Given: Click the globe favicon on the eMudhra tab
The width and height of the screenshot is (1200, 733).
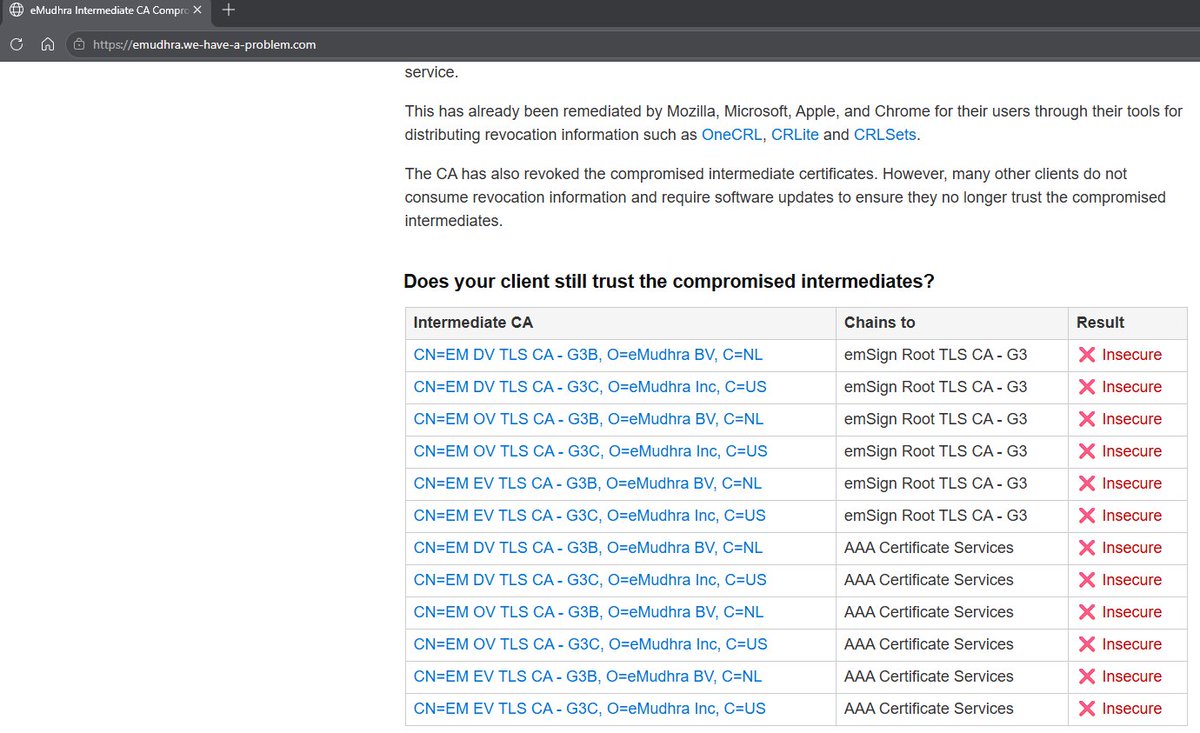Looking at the screenshot, I should pyautogui.click(x=15, y=10).
